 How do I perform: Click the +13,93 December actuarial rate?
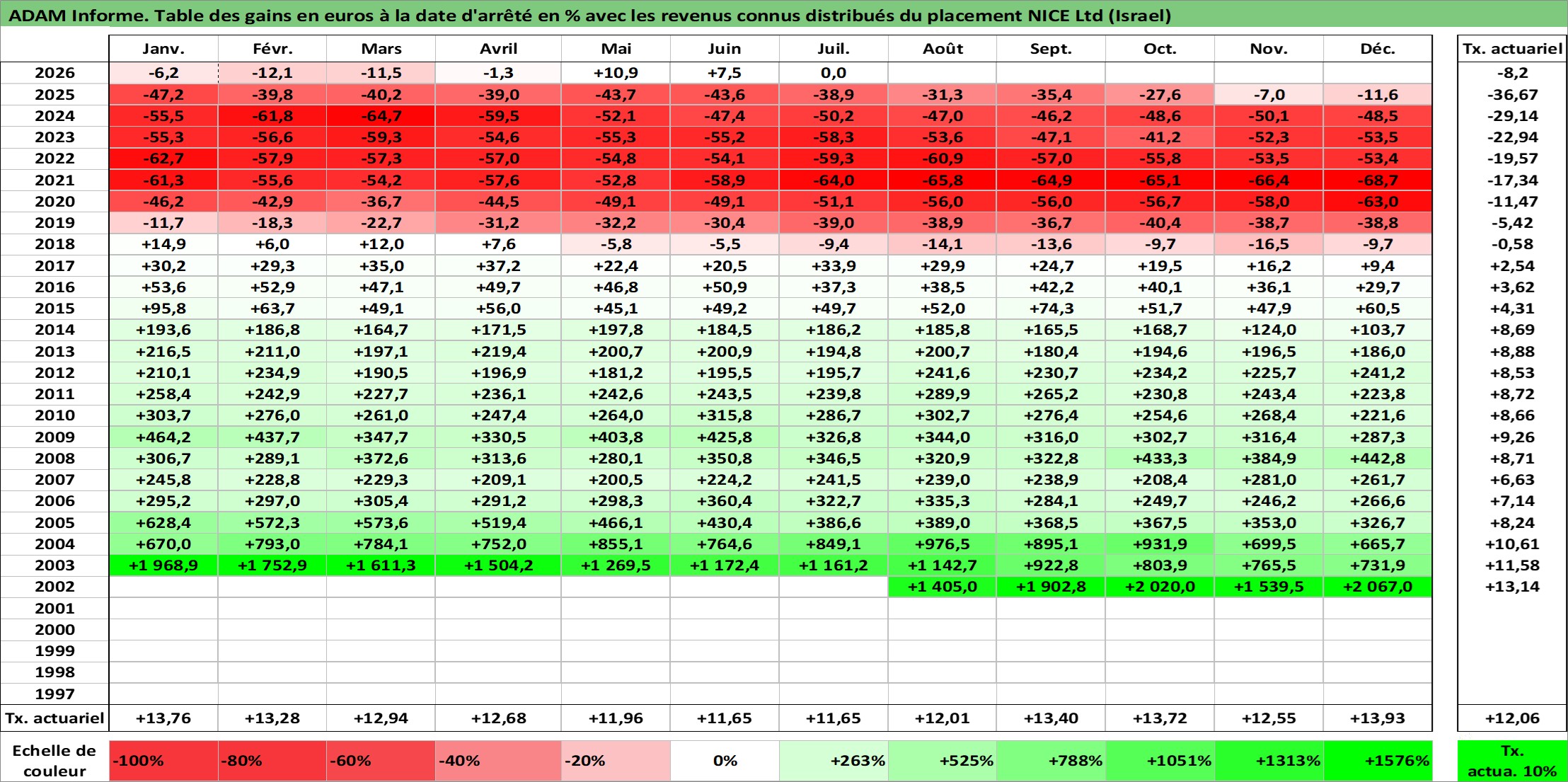coord(1378,718)
